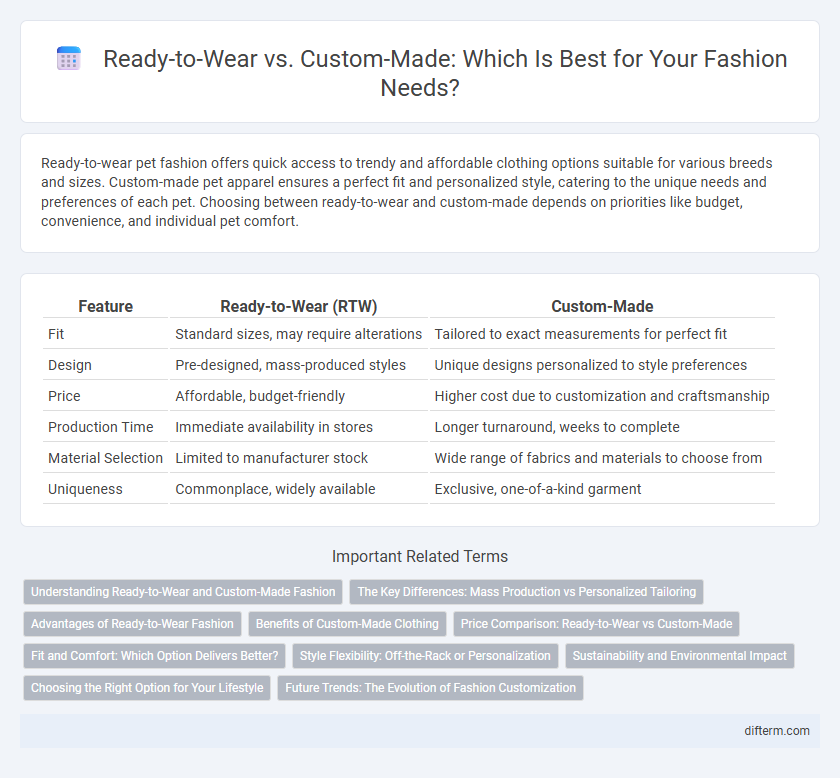This screenshot has height=778, width=840.
Task: Select 'Wide range of fabrics and materials' cell
Action: coord(602,459)
